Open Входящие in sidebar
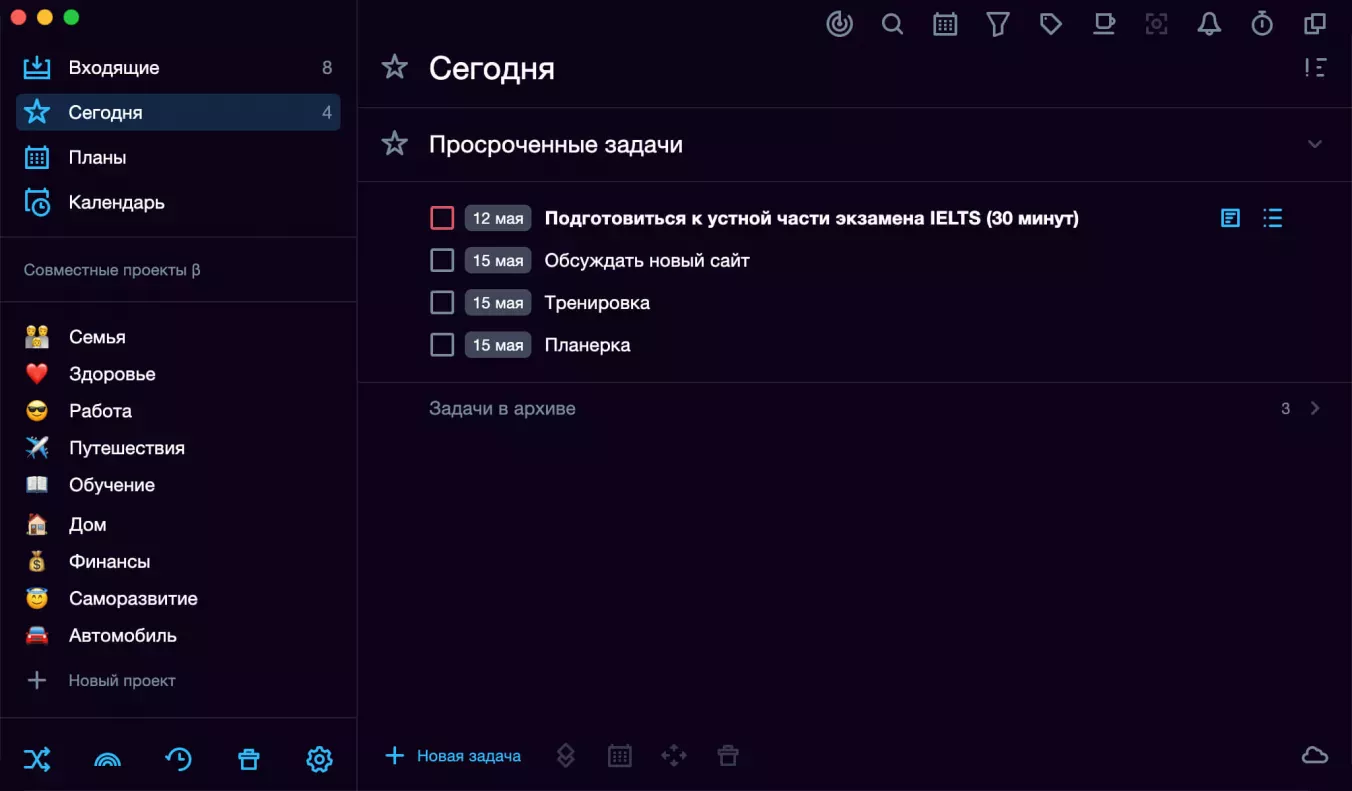Image resolution: width=1352 pixels, height=791 pixels. [178, 68]
